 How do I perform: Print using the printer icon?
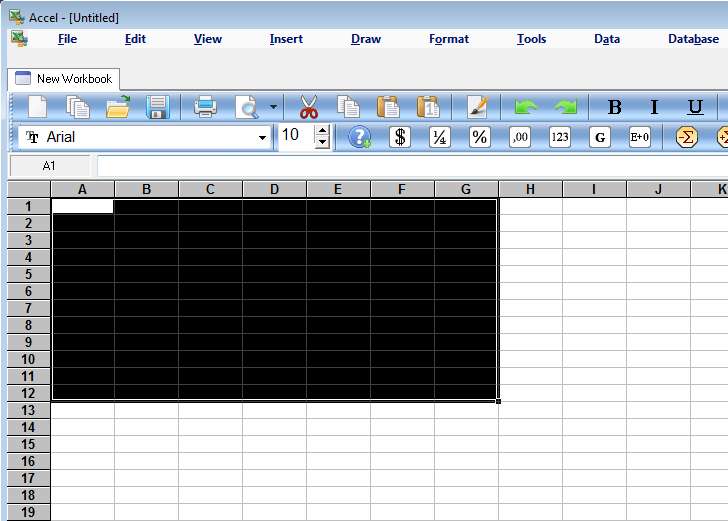(x=205, y=107)
